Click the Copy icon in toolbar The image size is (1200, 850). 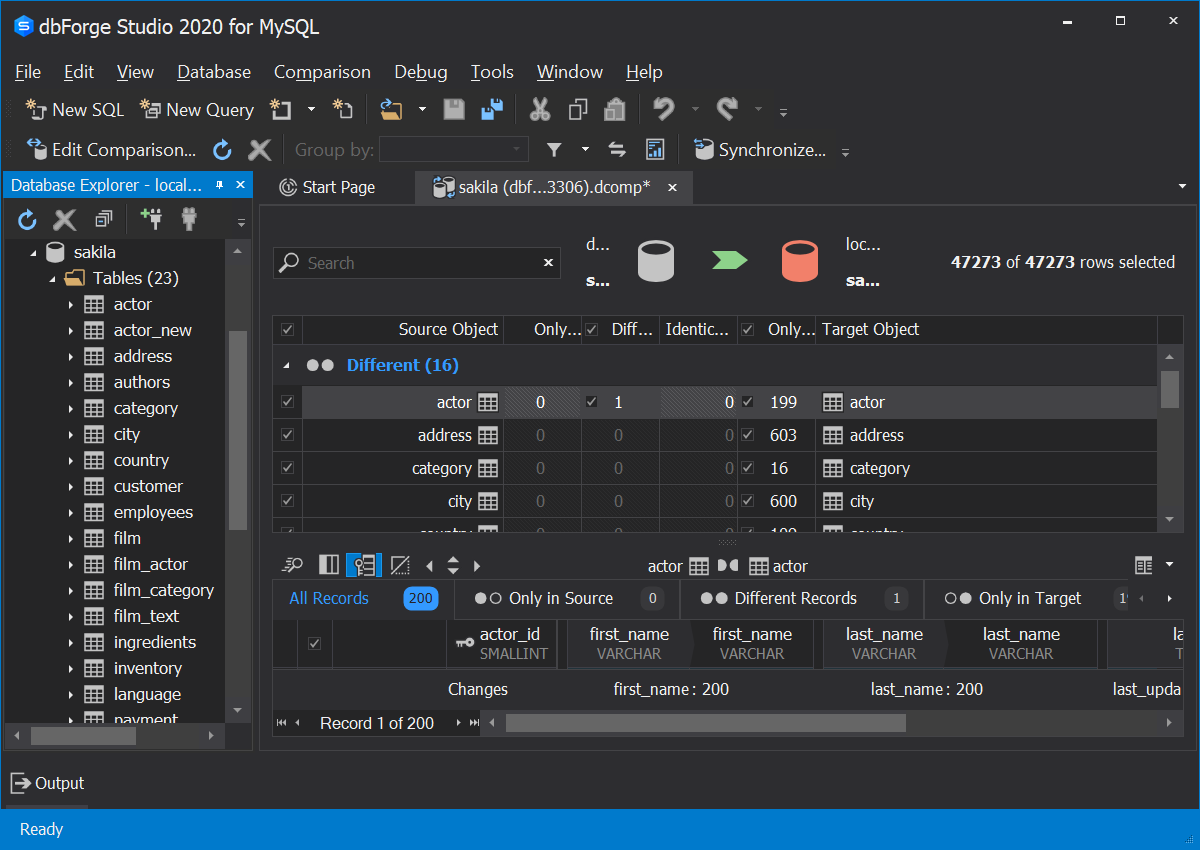pos(577,110)
